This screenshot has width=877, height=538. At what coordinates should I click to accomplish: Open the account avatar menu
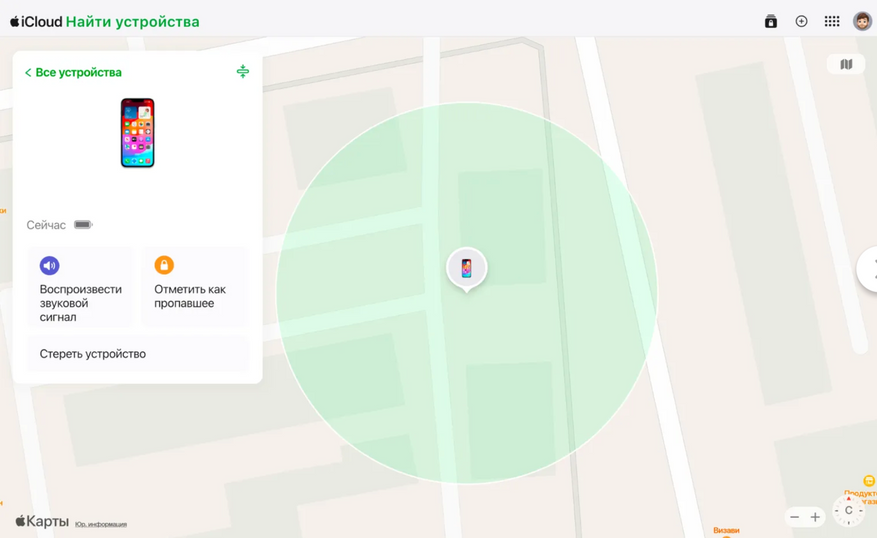coord(862,21)
